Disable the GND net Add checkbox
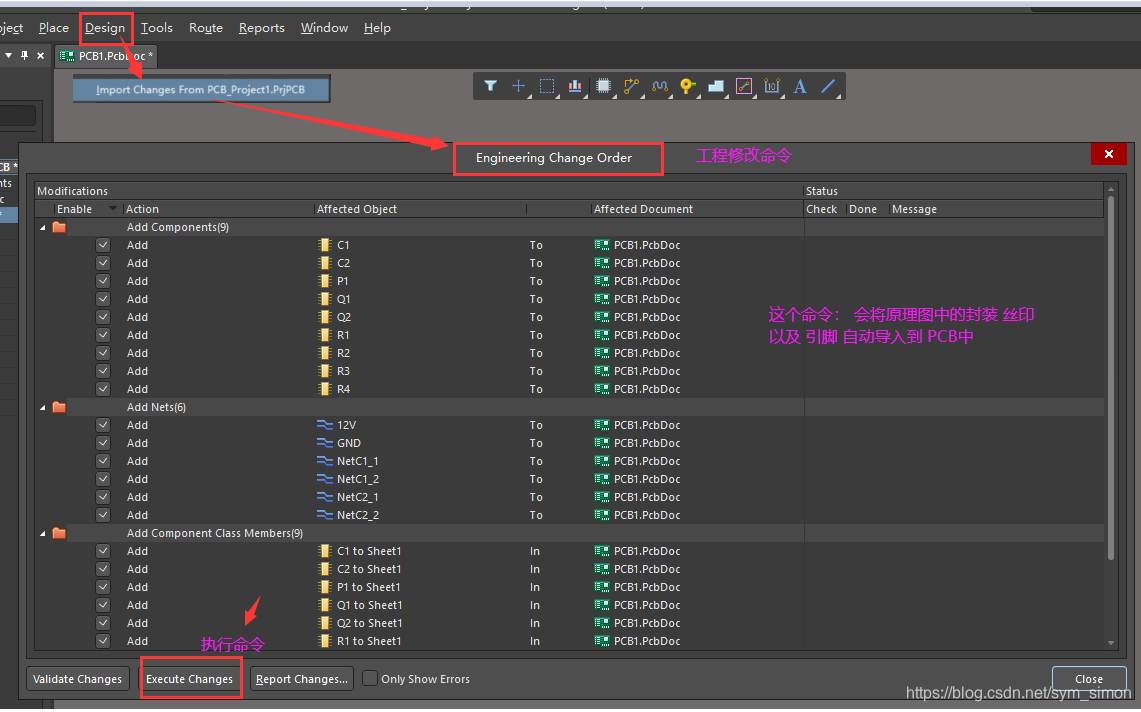 click(x=103, y=443)
